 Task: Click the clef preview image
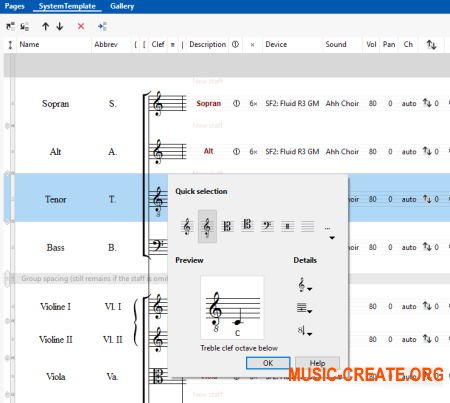(x=232, y=307)
